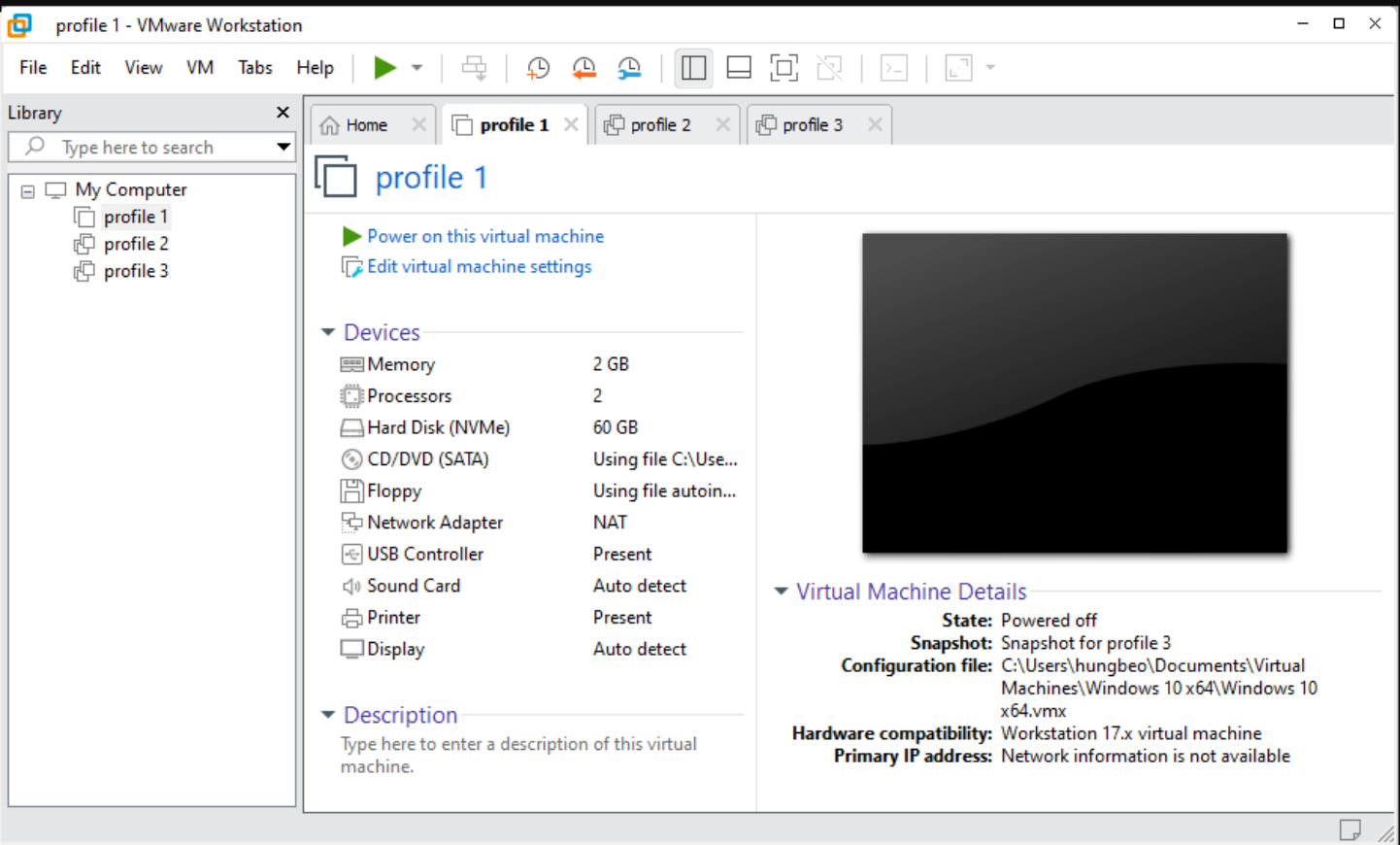Select profile 3 in the library tree
1400x845 pixels.
pyautogui.click(x=136, y=271)
